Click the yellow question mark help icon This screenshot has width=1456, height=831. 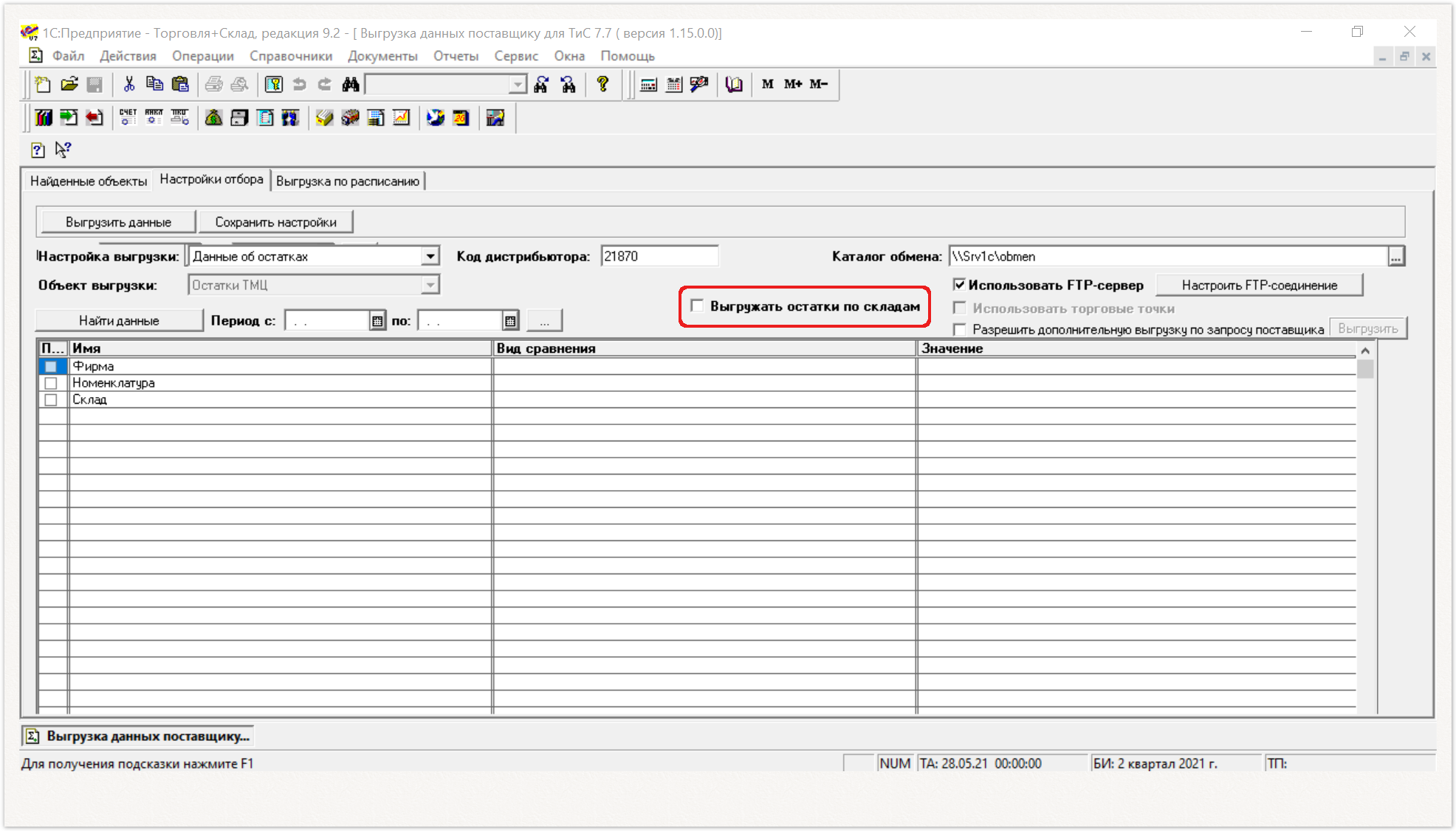coord(602,84)
